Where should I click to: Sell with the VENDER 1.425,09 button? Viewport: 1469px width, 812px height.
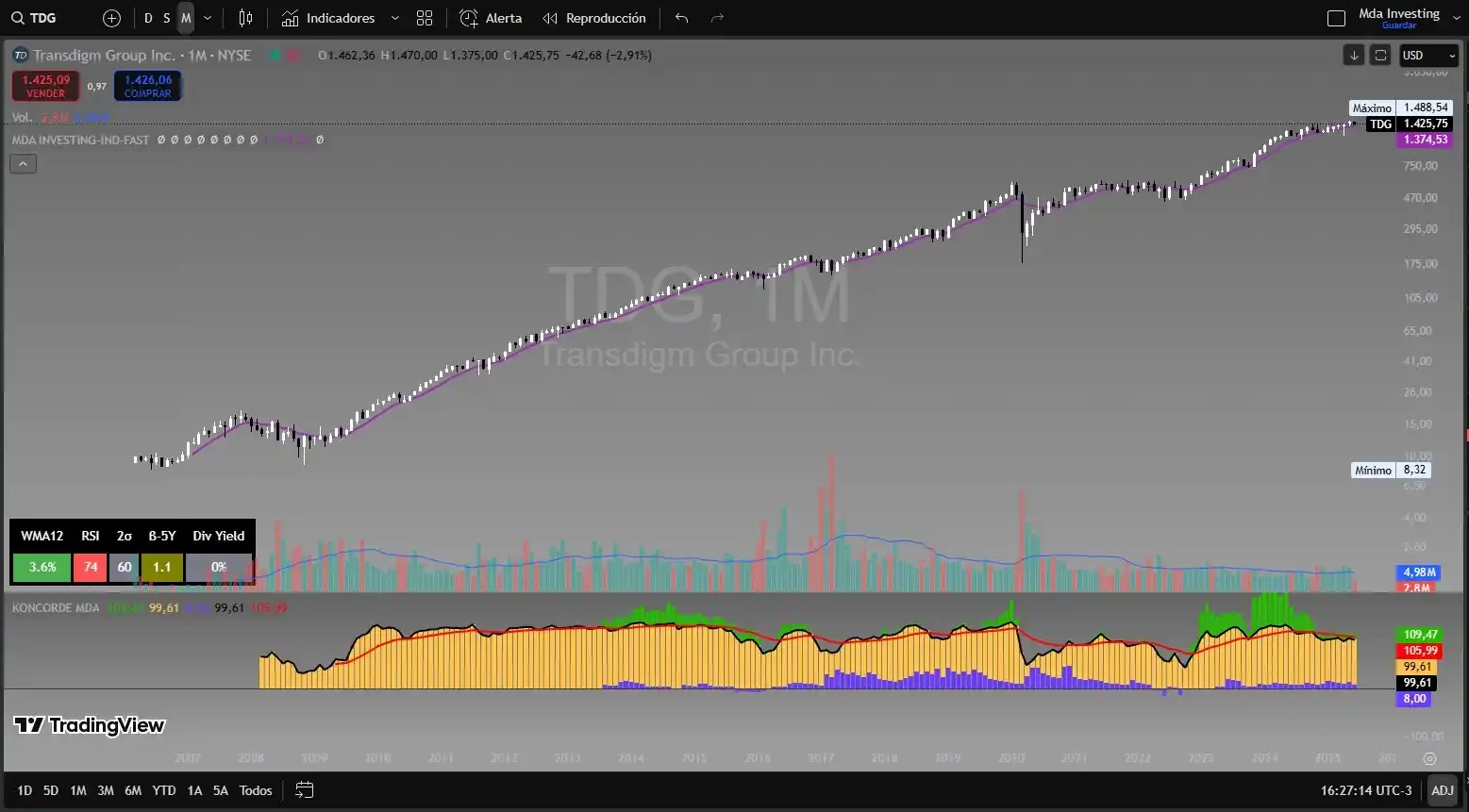click(x=45, y=86)
